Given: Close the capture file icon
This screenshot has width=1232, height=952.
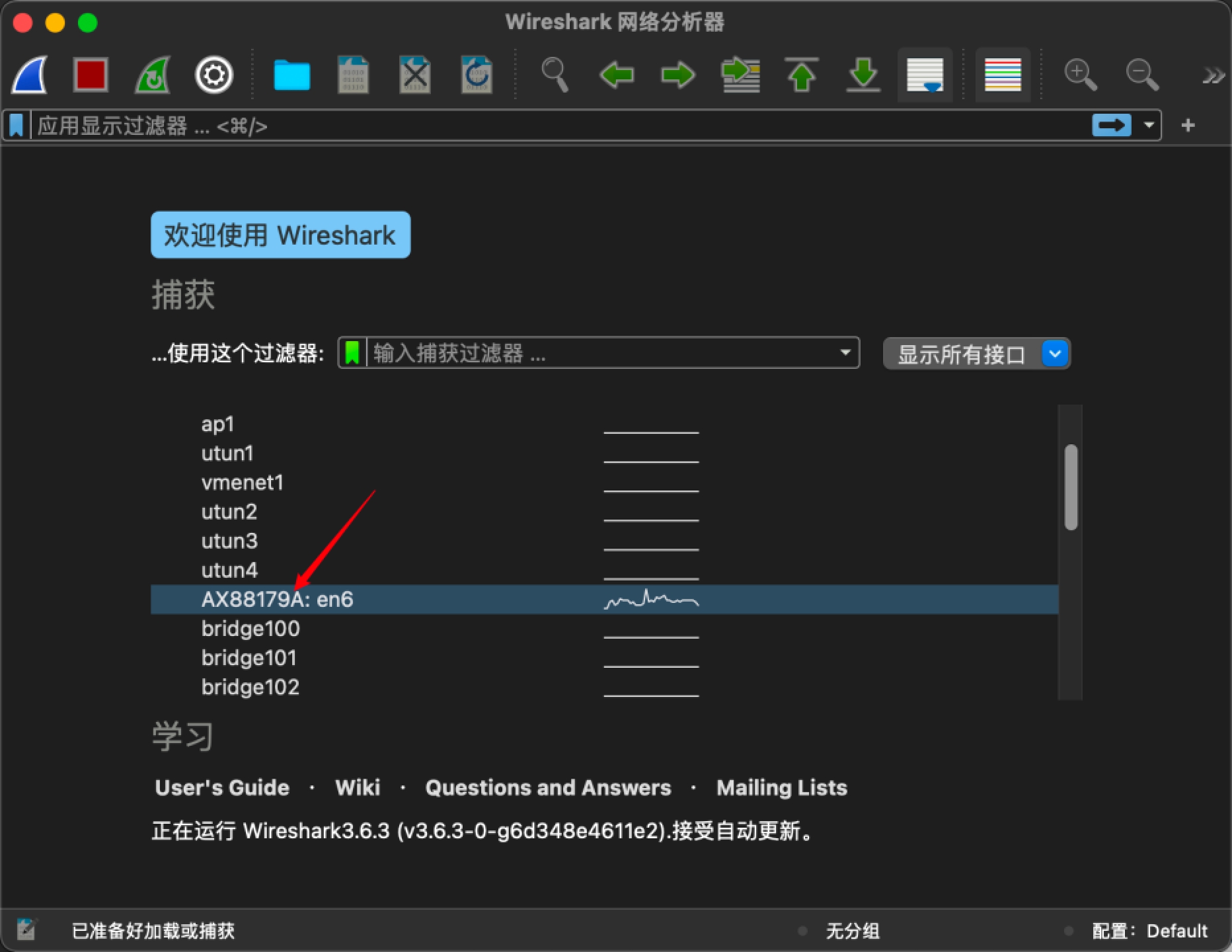Looking at the screenshot, I should click(415, 74).
